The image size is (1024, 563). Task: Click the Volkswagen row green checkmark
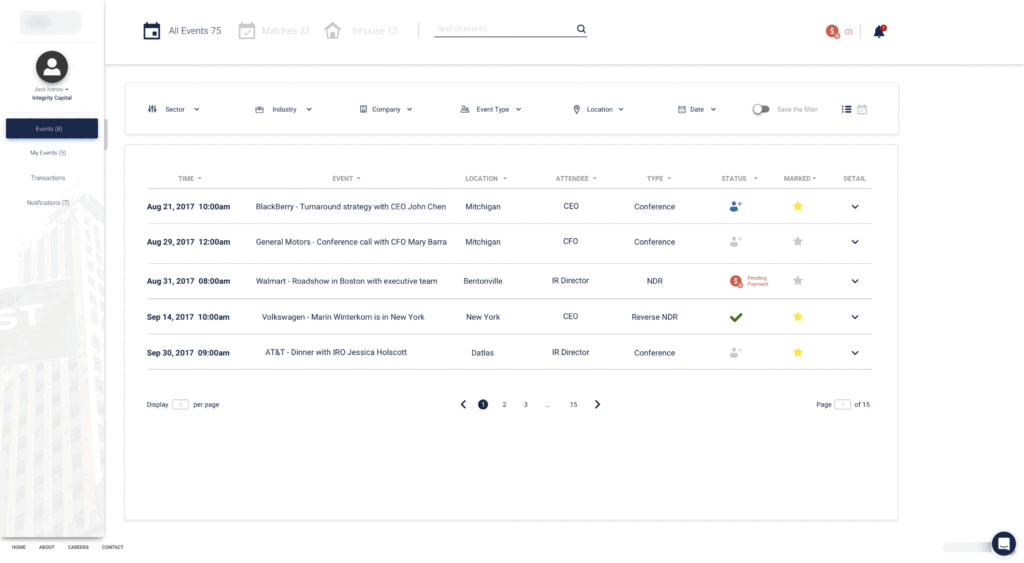click(x=736, y=317)
